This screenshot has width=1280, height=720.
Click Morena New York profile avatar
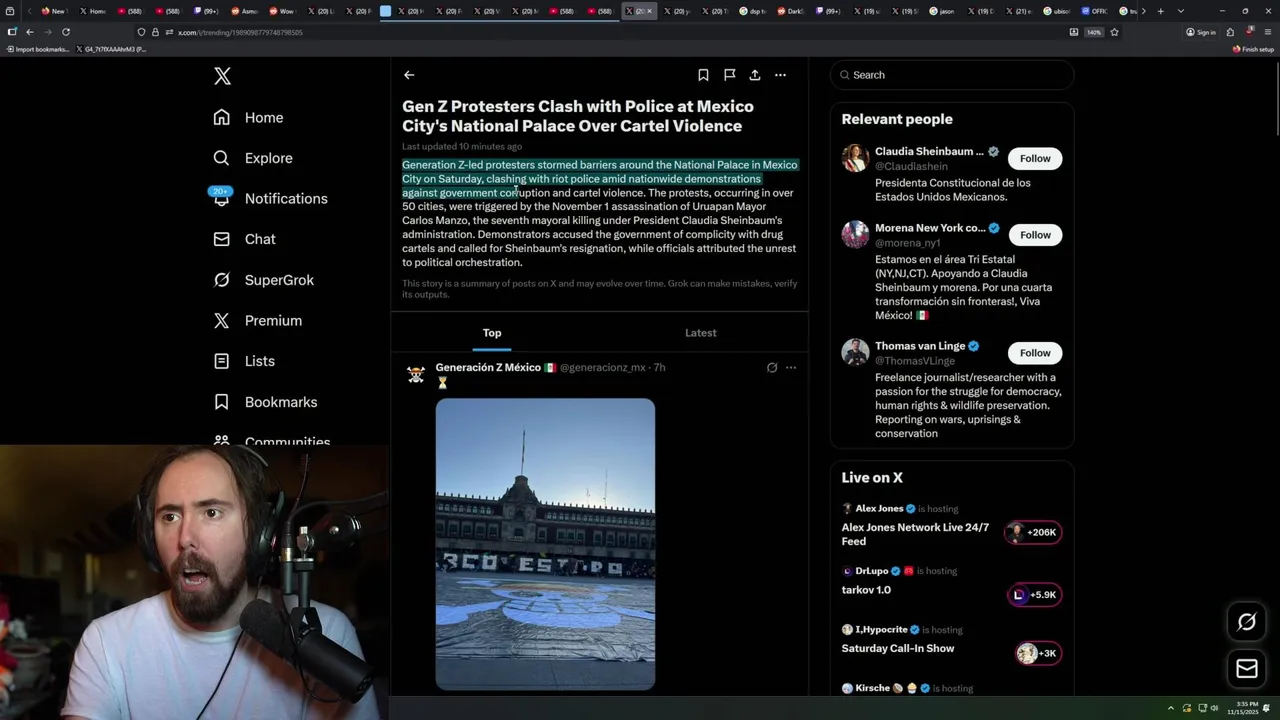pos(855,235)
